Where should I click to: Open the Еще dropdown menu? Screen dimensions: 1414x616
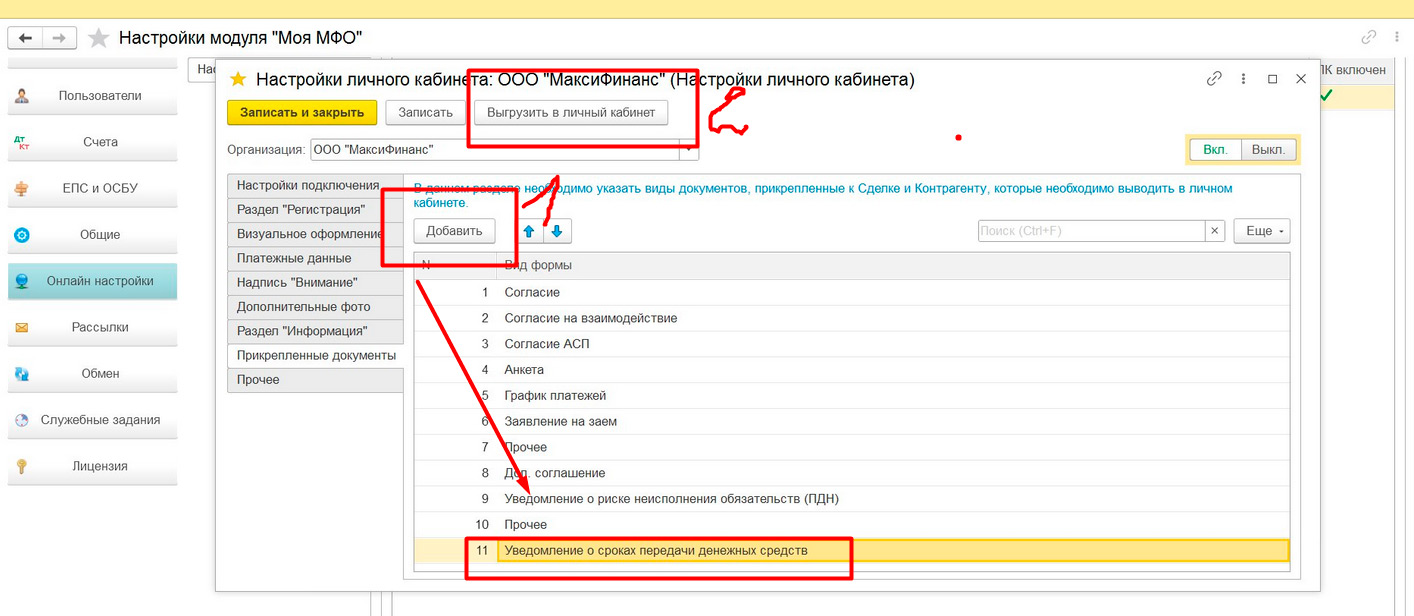(x=1261, y=231)
